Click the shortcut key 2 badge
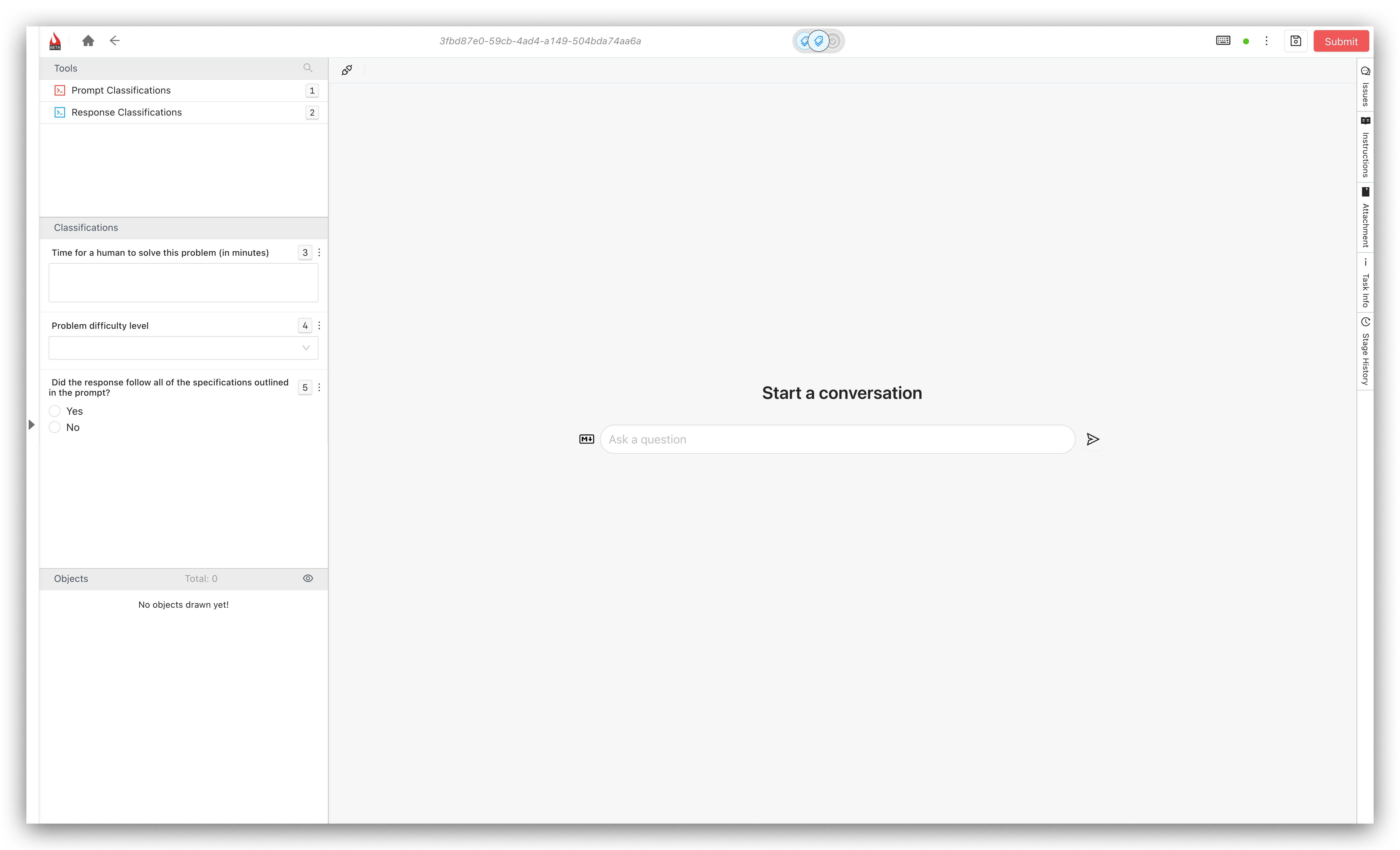The width and height of the screenshot is (1400, 850). 312,113
